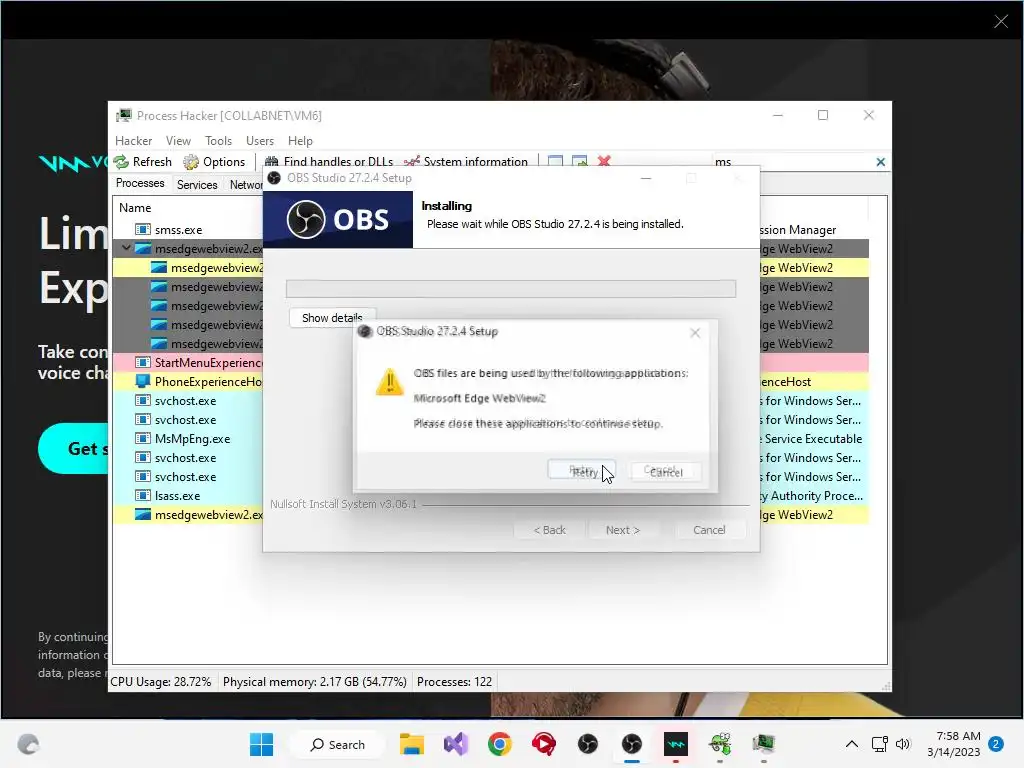Image resolution: width=1024 pixels, height=768 pixels.
Task: Click Processes: 122 in status bar
Action: pos(455,682)
